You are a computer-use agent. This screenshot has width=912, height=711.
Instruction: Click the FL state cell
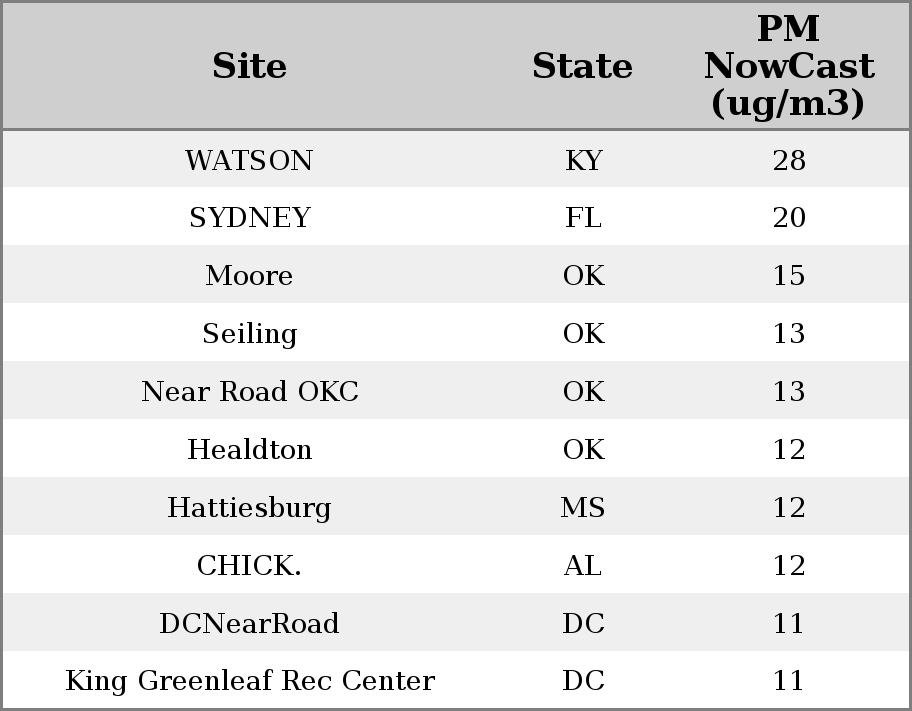coord(583,218)
